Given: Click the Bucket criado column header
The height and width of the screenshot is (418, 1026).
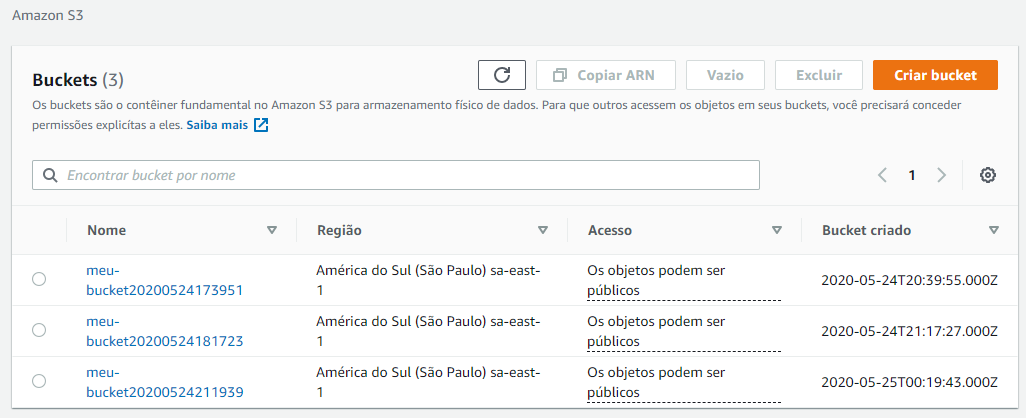Looking at the screenshot, I should tap(866, 230).
